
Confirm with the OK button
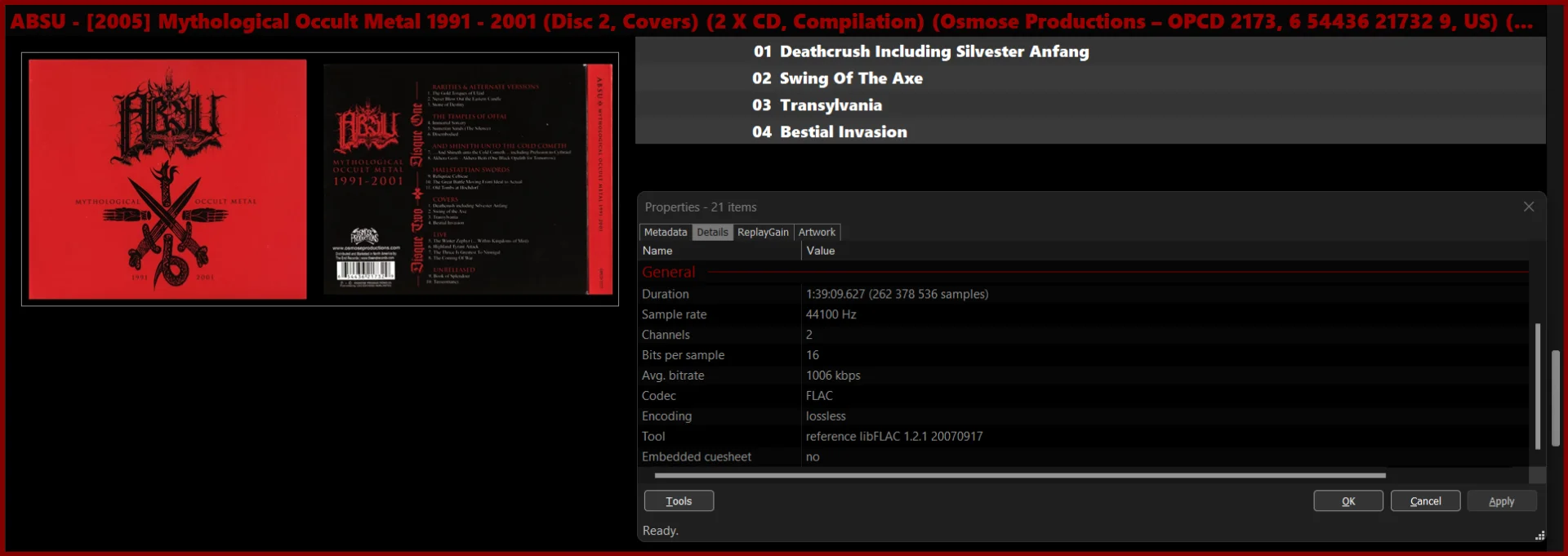tap(1348, 501)
